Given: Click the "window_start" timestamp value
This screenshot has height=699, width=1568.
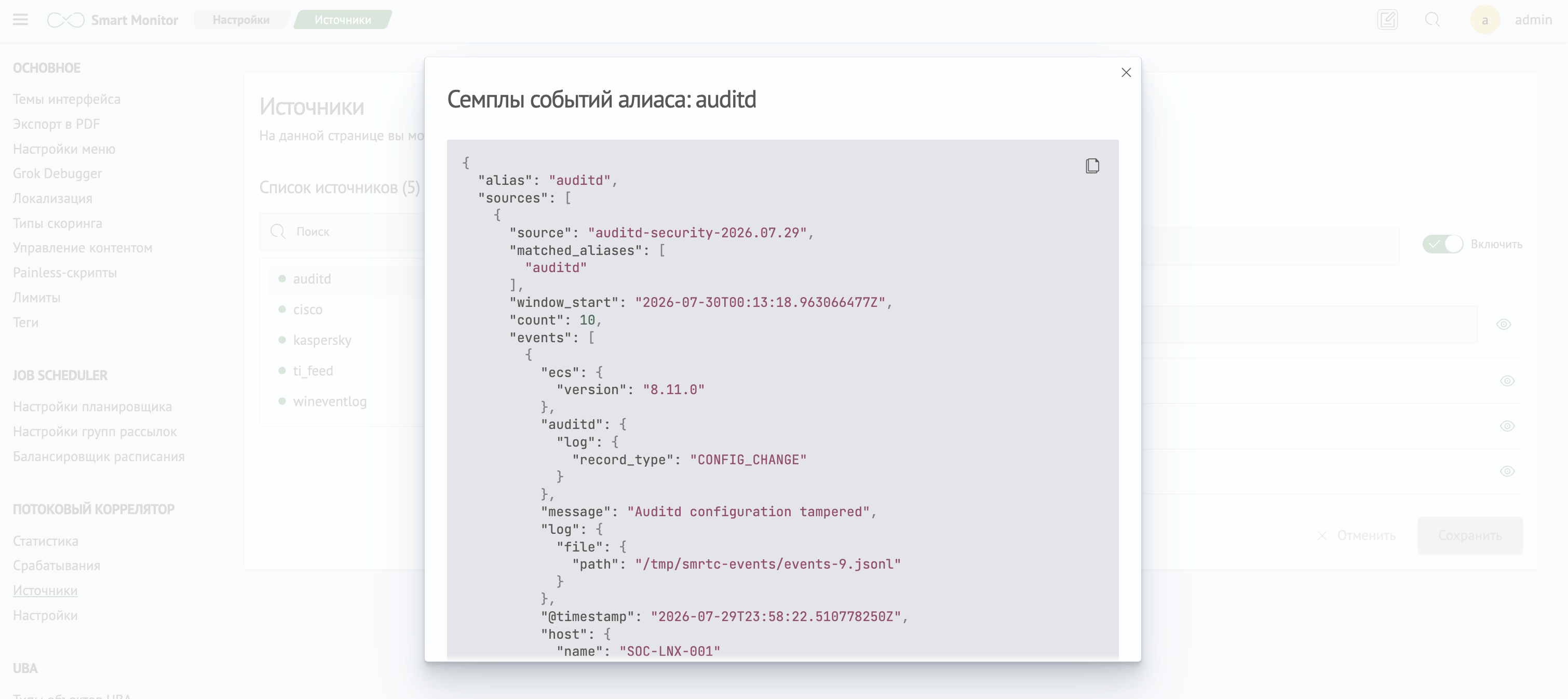Looking at the screenshot, I should point(760,303).
